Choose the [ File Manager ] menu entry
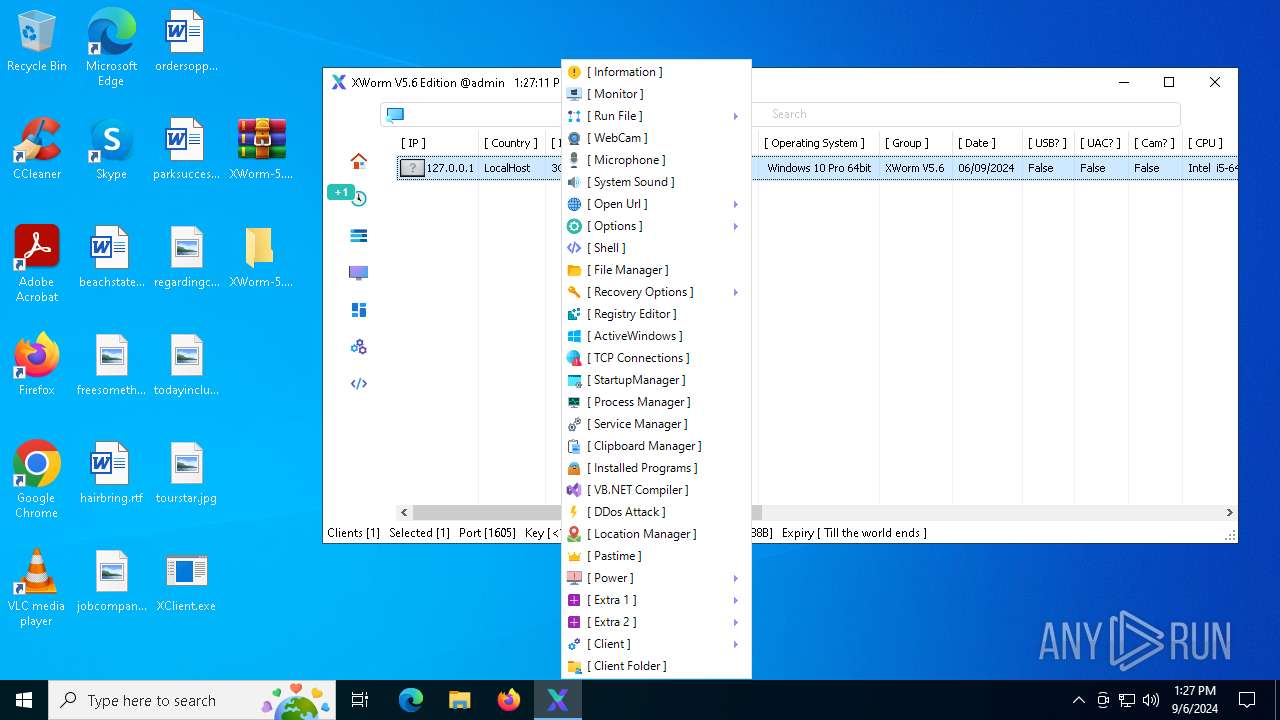Image resolution: width=1280 pixels, height=720 pixels. pos(656,270)
